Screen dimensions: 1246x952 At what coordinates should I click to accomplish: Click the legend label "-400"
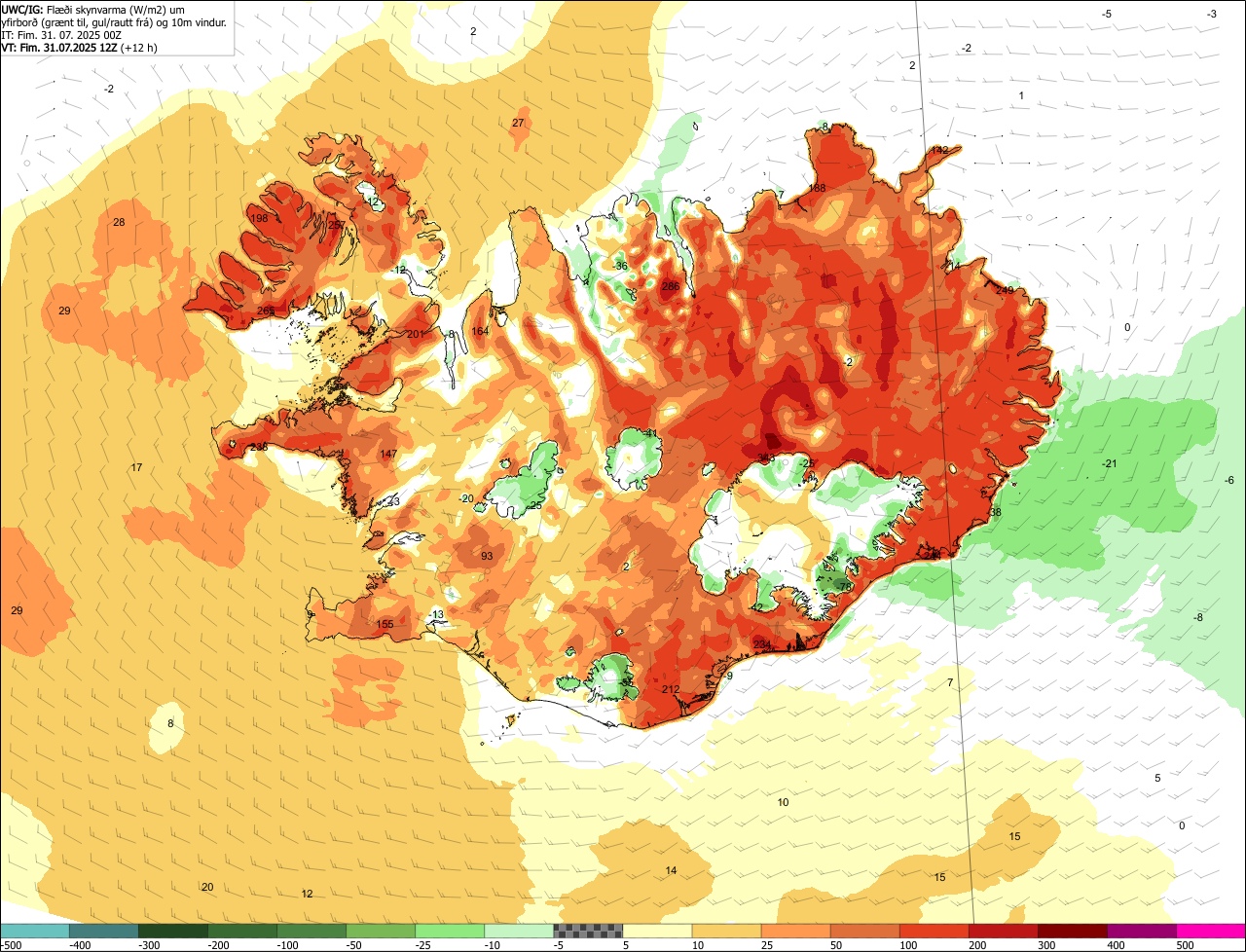tap(80, 945)
